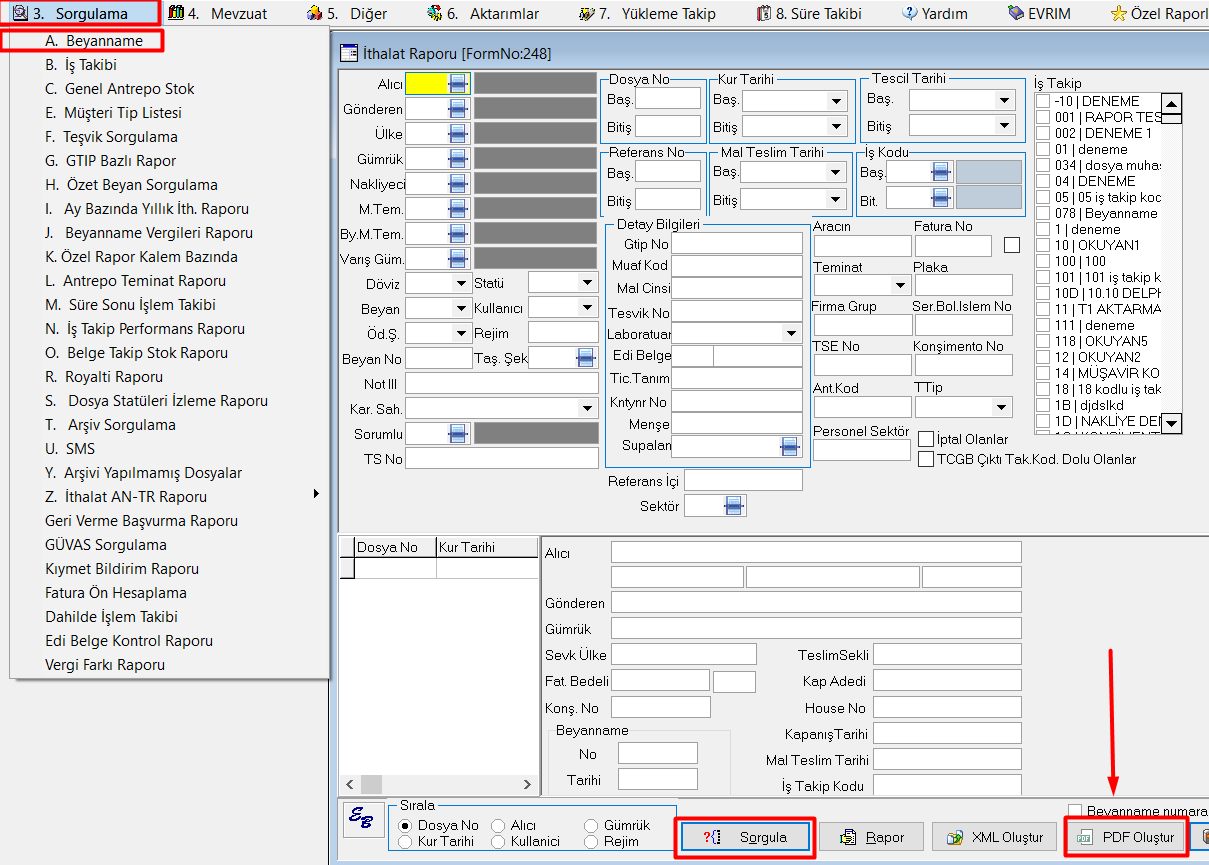Viewport: 1209px width, 865px height.
Task: Open the Laboratuar dropdown list
Action: pos(791,334)
